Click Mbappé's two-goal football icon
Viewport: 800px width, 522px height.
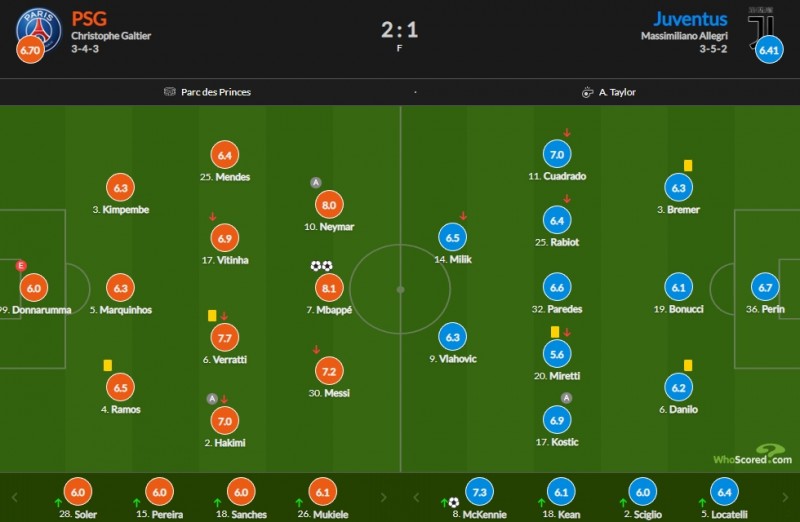[321, 266]
